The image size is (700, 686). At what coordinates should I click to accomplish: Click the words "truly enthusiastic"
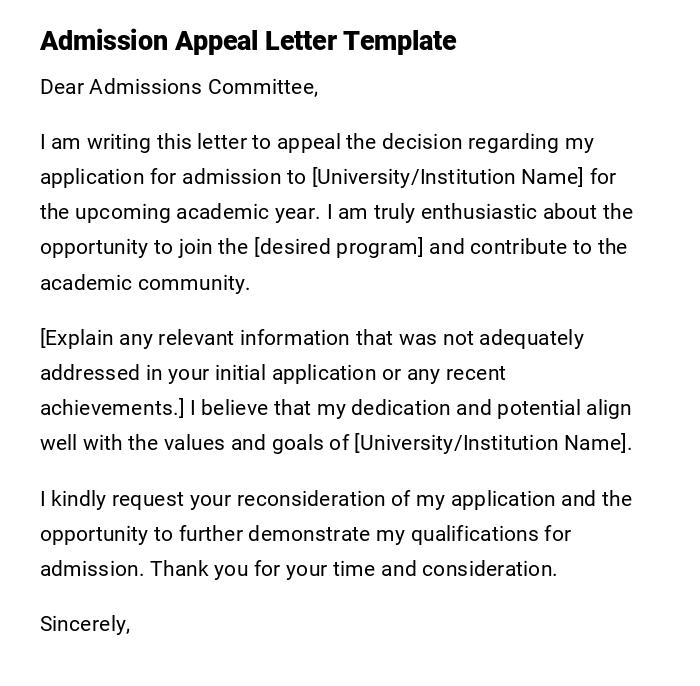click(x=466, y=212)
